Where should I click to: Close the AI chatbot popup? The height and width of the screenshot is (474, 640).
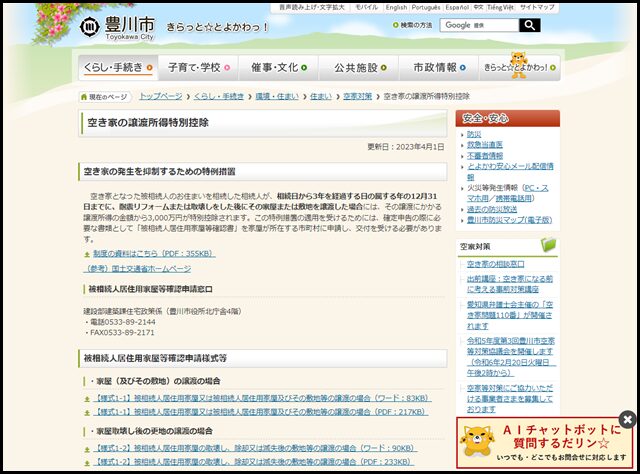point(627,419)
